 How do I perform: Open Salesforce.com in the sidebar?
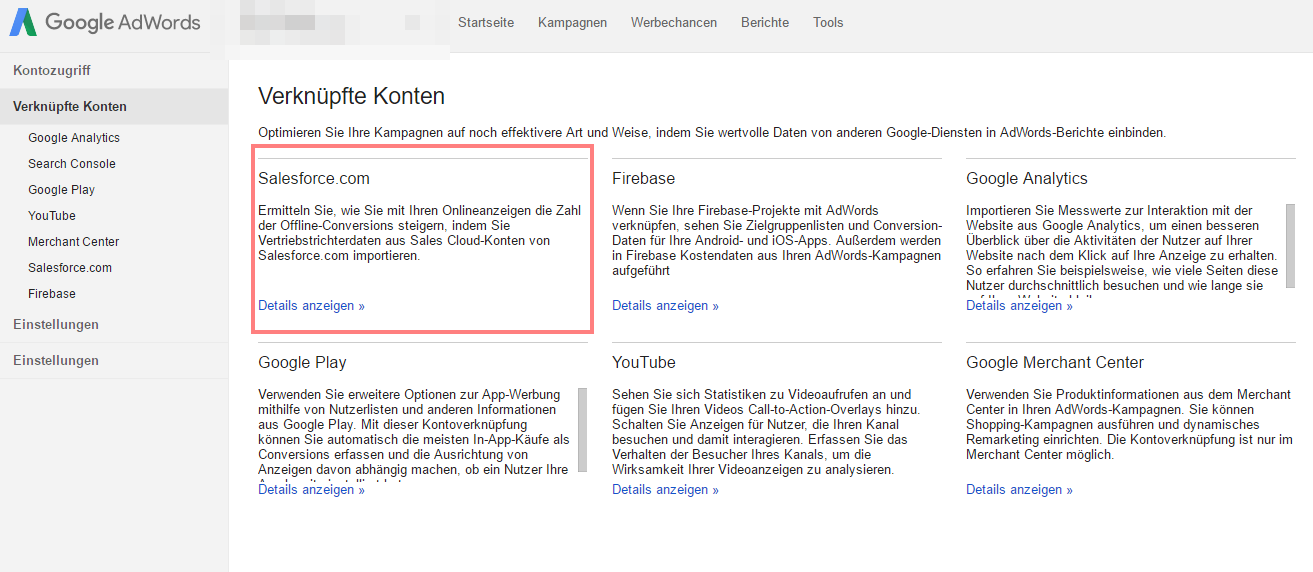point(70,268)
